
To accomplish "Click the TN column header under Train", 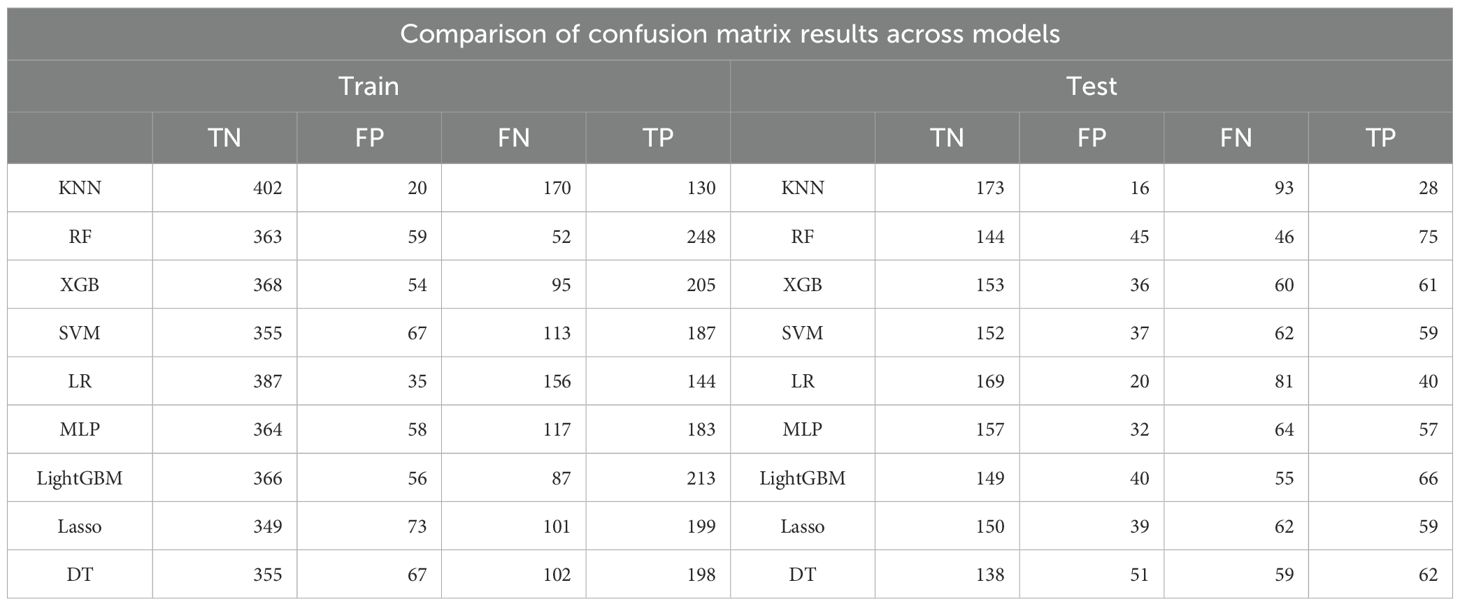I will pos(225,138).
